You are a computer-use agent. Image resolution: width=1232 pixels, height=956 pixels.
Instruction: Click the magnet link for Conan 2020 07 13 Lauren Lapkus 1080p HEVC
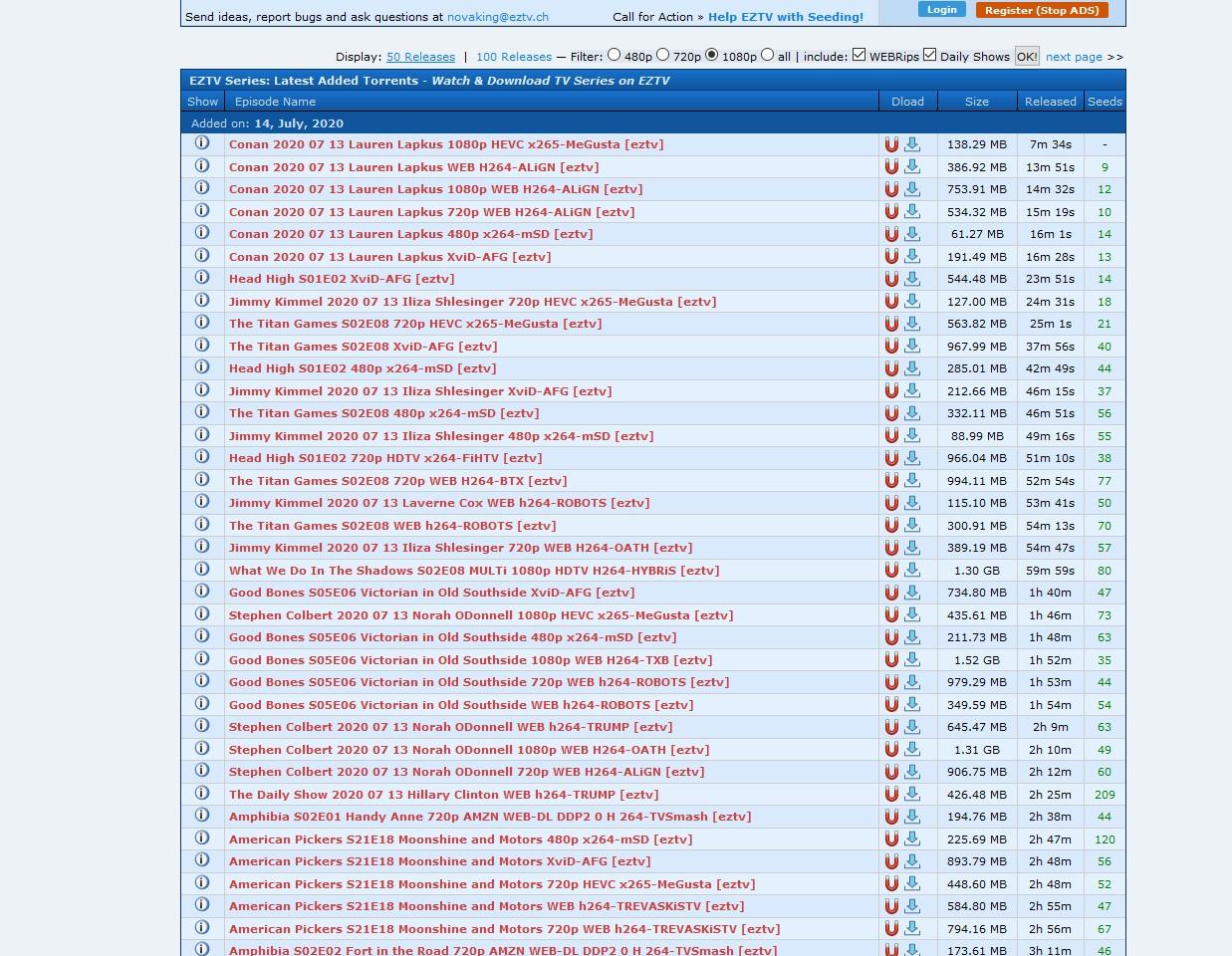pyautogui.click(x=892, y=144)
